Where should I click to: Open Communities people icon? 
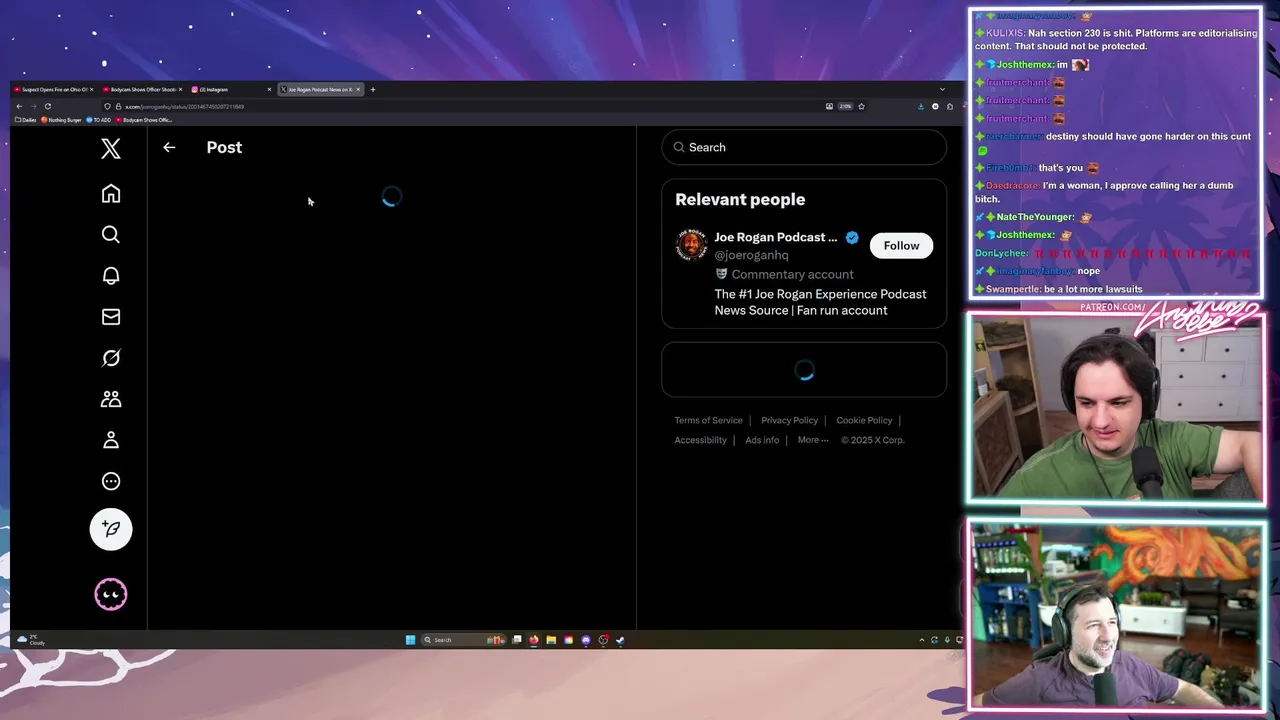point(111,399)
